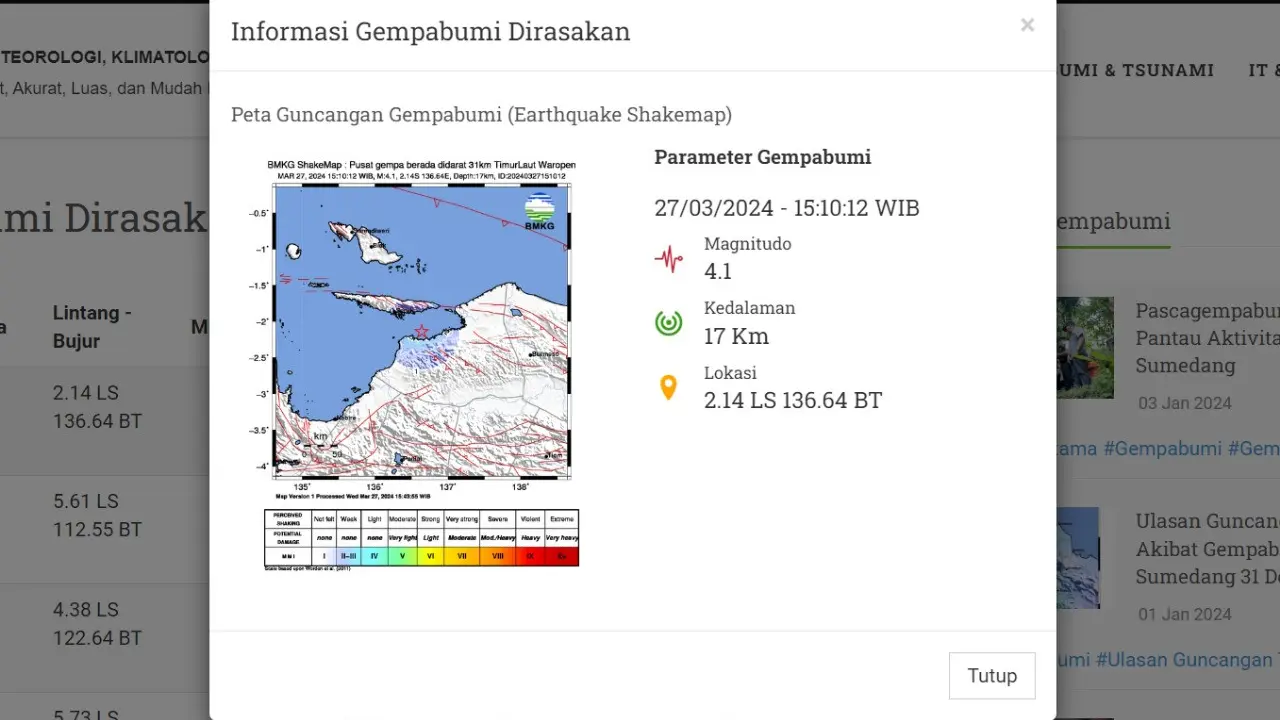The image size is (1280, 720).
Task: Click the Parameter Gempabumi heading
Action: tap(762, 157)
